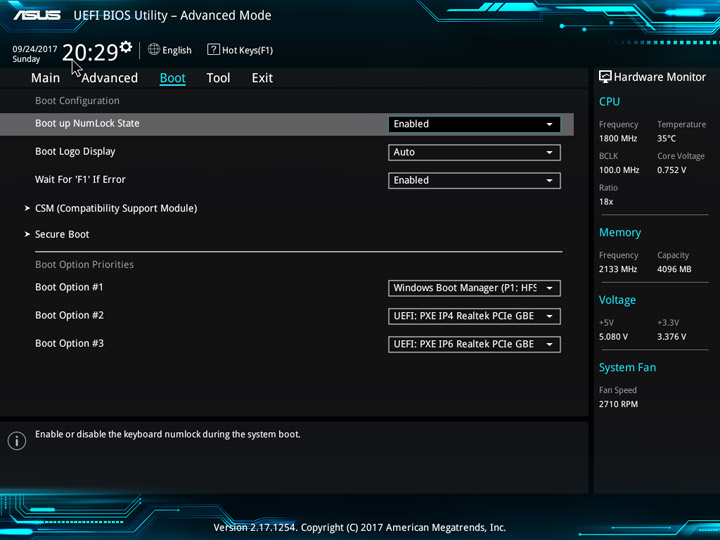Viewport: 720px width, 540px height.
Task: Click the System Fan section heading
Action: click(627, 367)
